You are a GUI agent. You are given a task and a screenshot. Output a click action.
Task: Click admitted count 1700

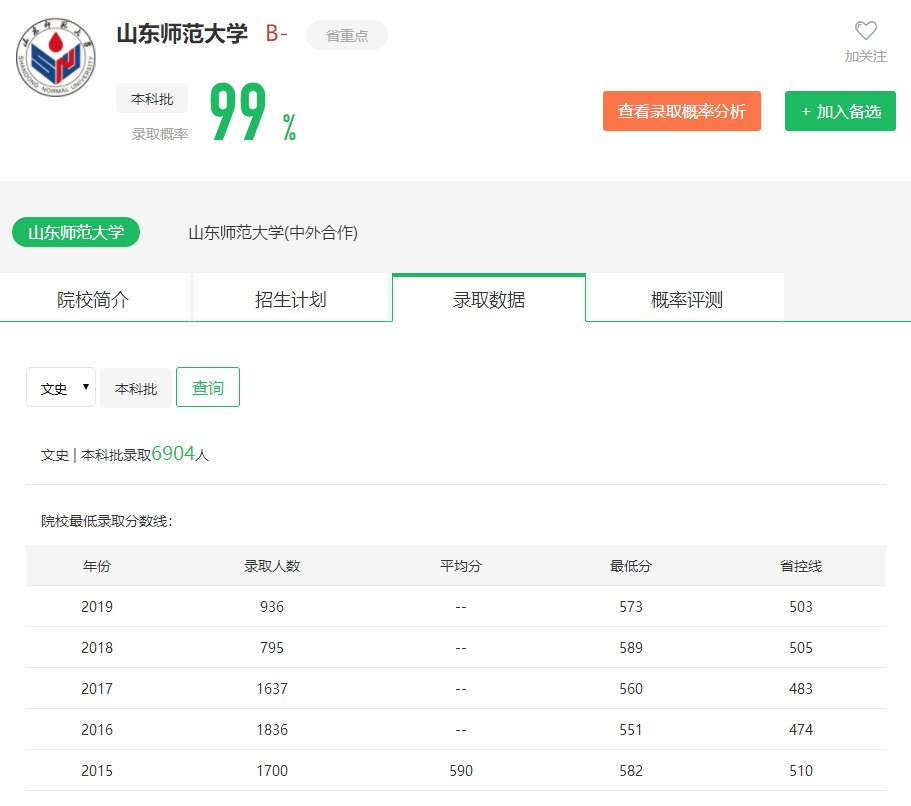pos(272,771)
